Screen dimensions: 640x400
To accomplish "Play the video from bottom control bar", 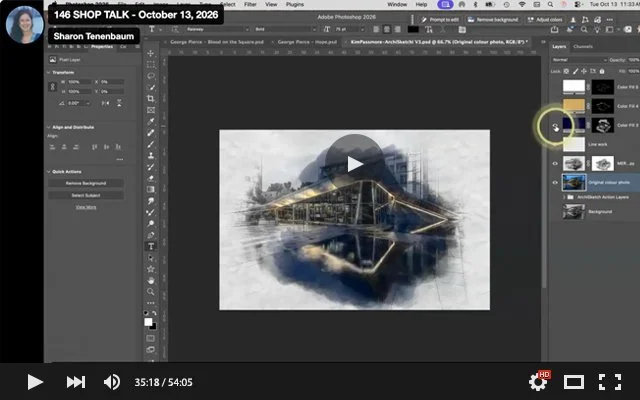I will coord(35,382).
